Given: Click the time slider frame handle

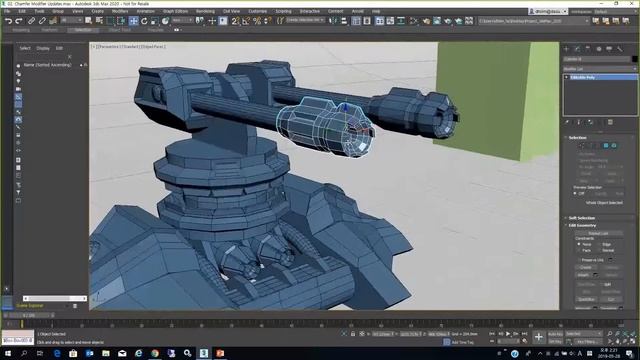Looking at the screenshot, I should (x=29, y=315).
